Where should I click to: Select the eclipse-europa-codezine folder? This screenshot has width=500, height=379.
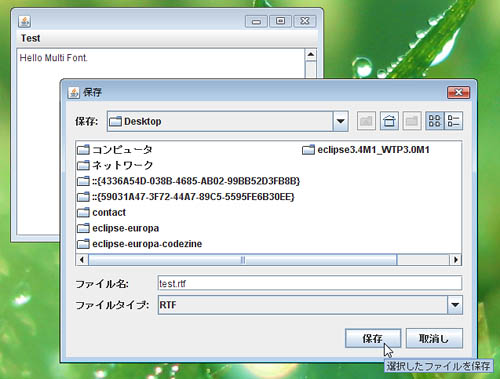(x=139, y=244)
